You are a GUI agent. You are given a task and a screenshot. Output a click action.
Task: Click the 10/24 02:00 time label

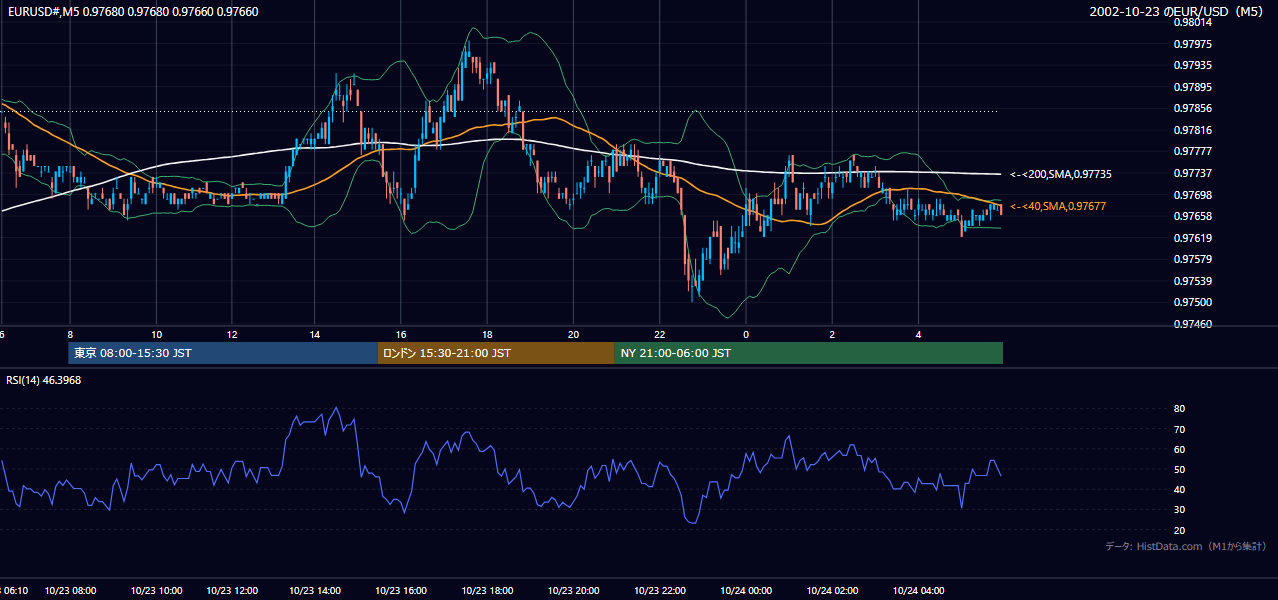(x=833, y=591)
